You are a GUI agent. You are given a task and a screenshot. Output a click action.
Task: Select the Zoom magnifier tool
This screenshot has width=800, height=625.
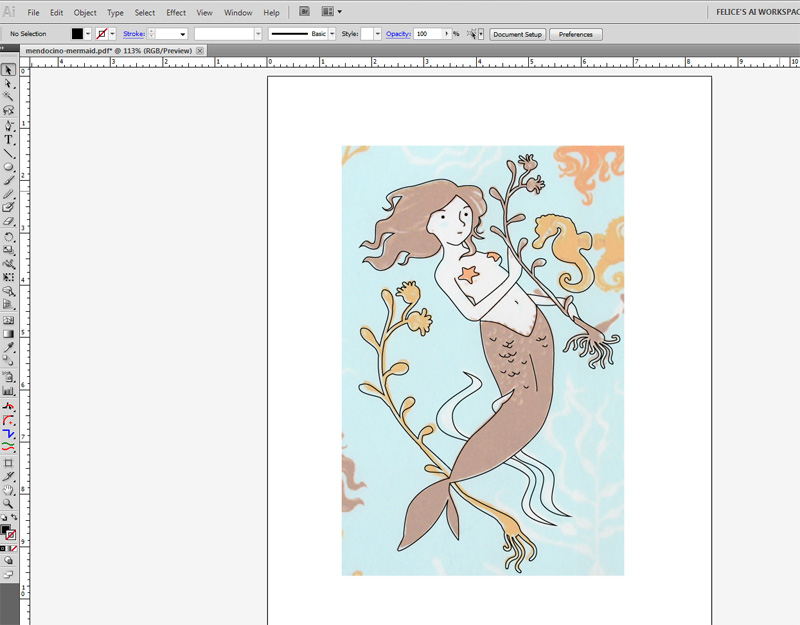point(9,504)
